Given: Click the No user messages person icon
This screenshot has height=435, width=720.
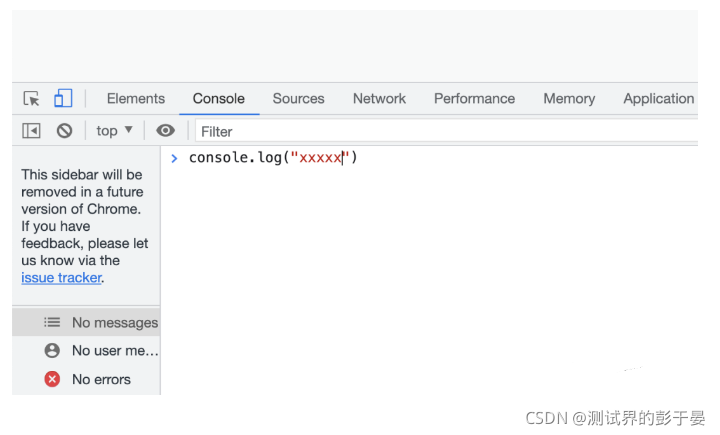Looking at the screenshot, I should click(x=52, y=350).
